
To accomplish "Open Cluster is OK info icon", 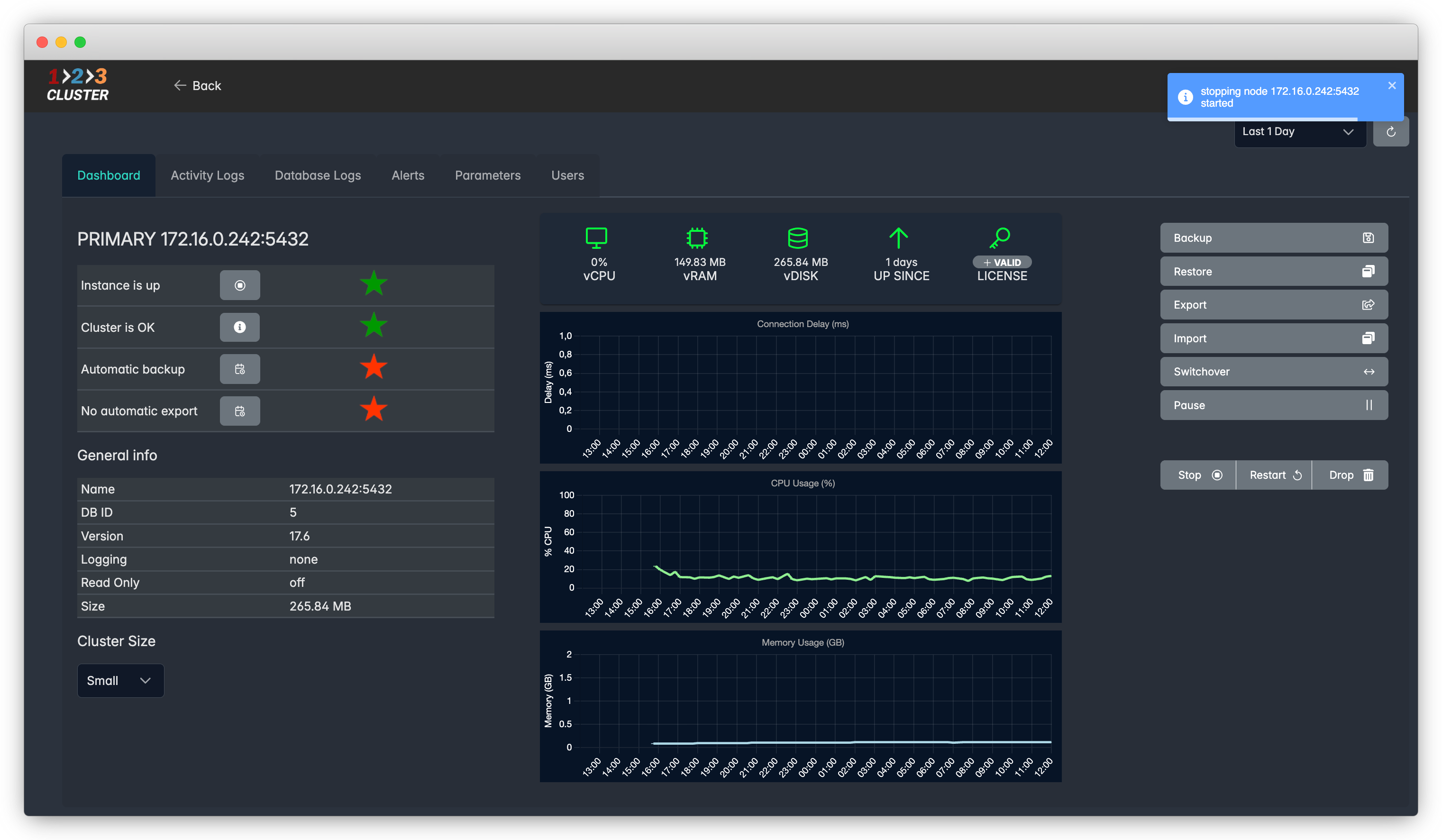I will [240, 327].
